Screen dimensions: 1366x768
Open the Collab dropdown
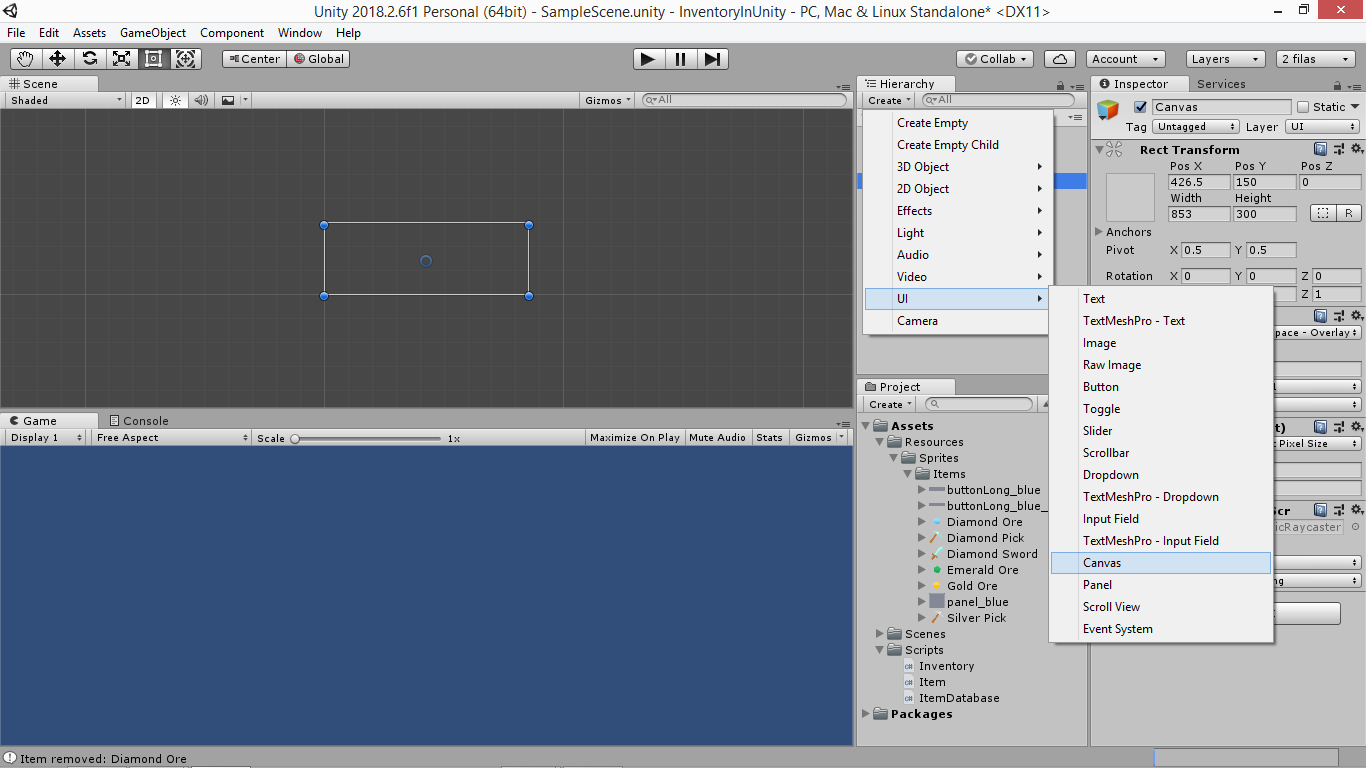pos(996,59)
